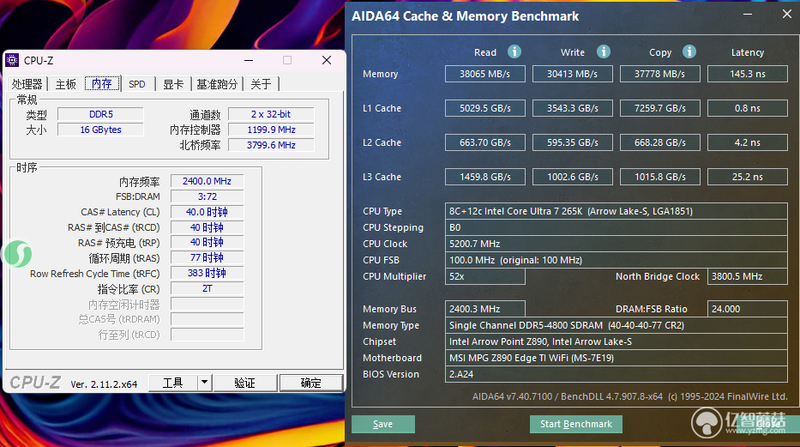Click the L2 Cache Copy 668.28 GB/s field
The width and height of the screenshot is (800, 447).
point(660,142)
